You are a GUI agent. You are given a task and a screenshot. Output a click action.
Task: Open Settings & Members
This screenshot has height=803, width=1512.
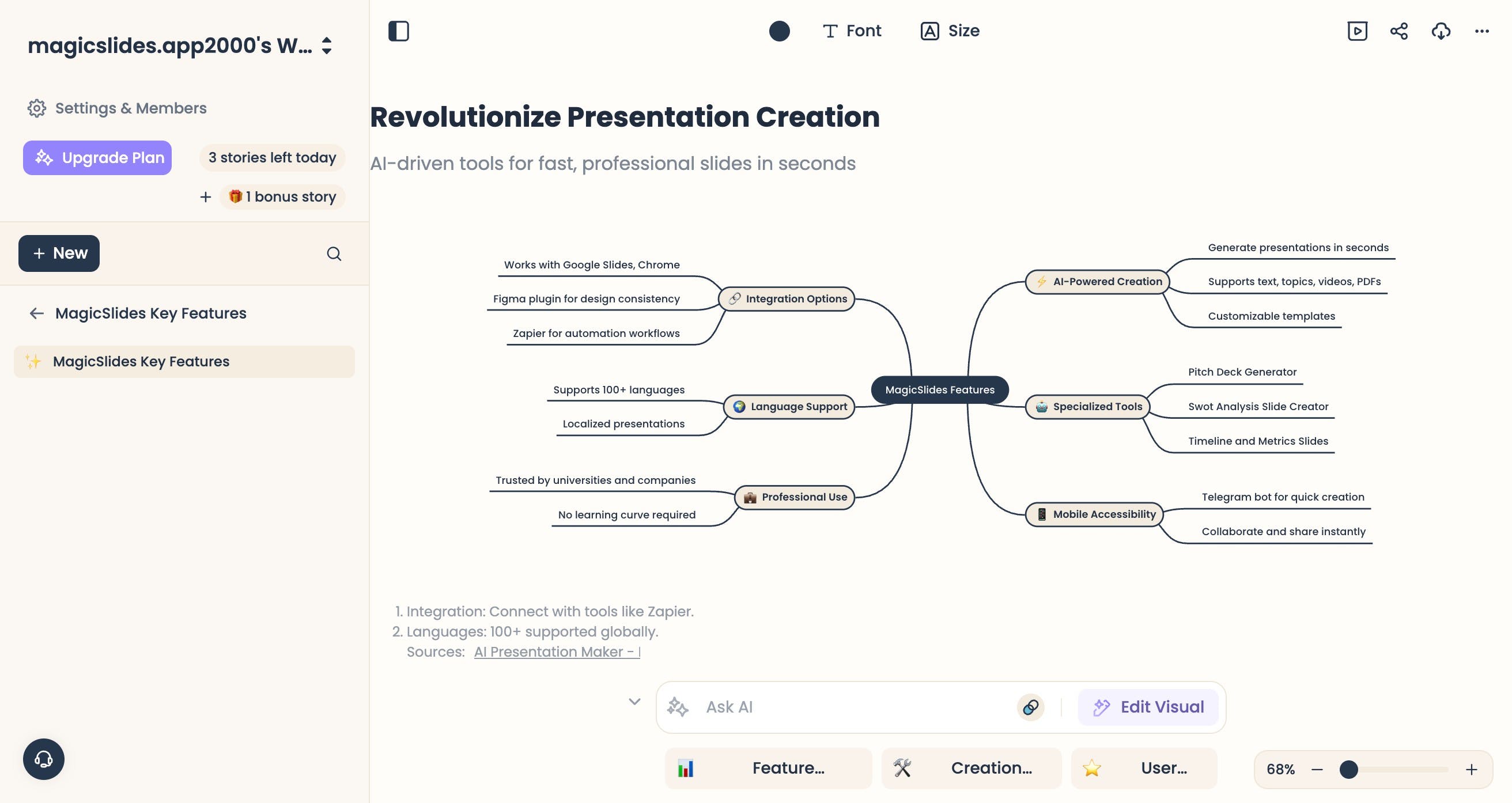[x=117, y=108]
